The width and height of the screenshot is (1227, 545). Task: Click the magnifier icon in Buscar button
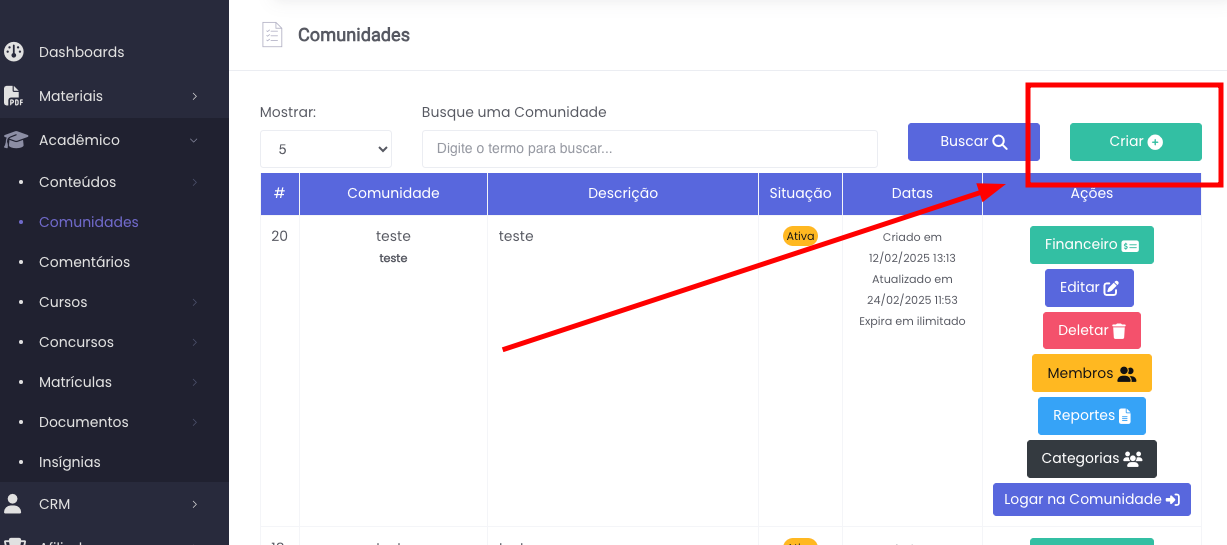coord(1000,142)
